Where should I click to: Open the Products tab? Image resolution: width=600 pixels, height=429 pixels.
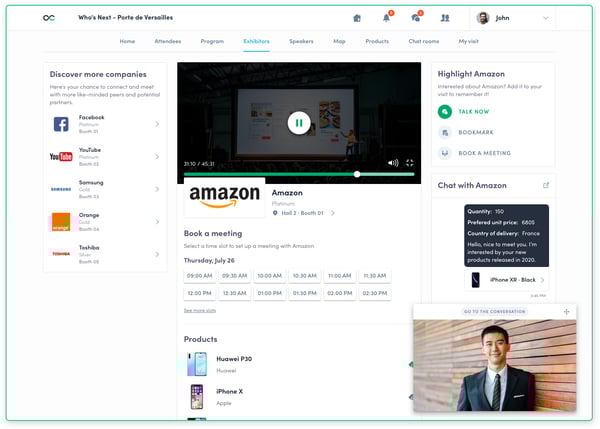coord(377,41)
